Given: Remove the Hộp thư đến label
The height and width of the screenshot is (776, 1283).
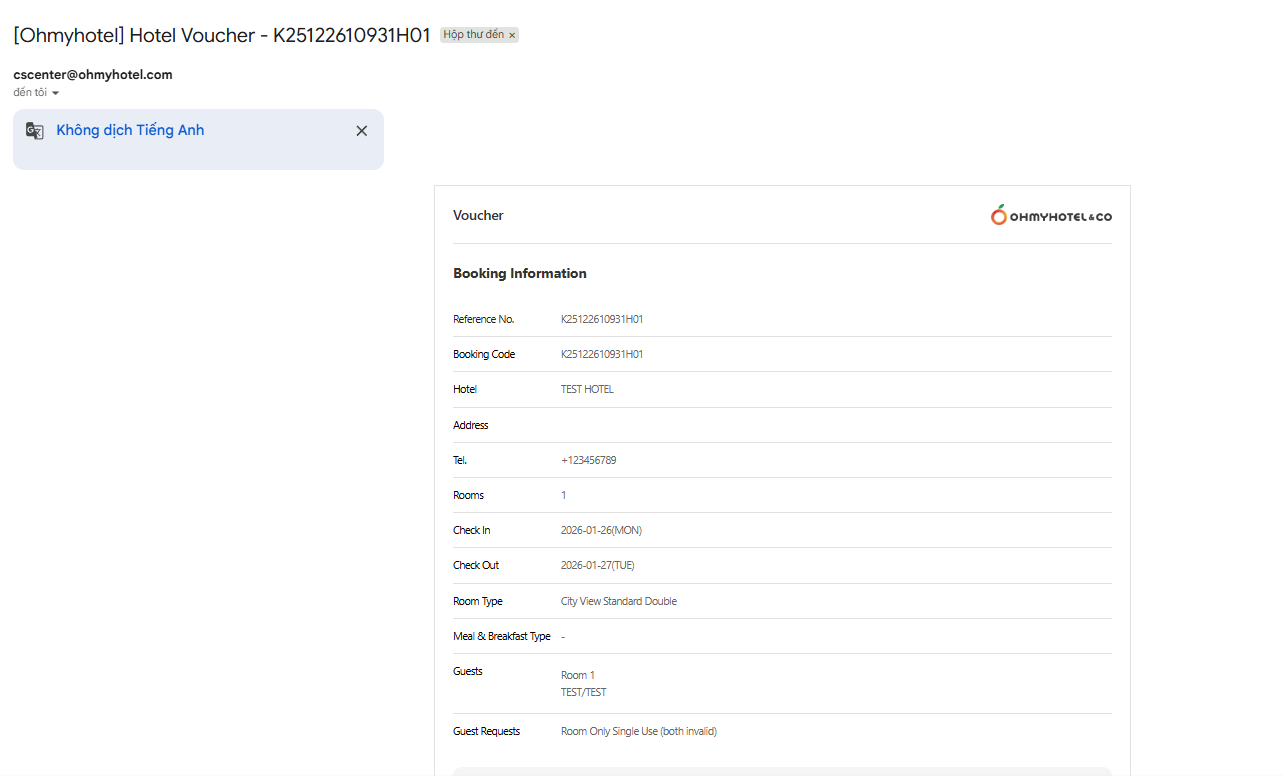Looking at the screenshot, I should [512, 35].
